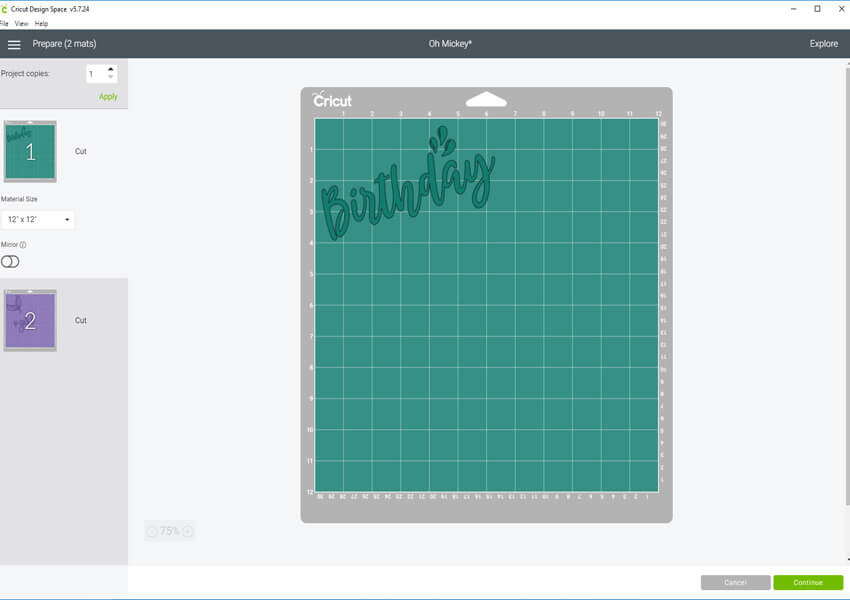Minimize the Cricut Design Space window

click(x=794, y=9)
